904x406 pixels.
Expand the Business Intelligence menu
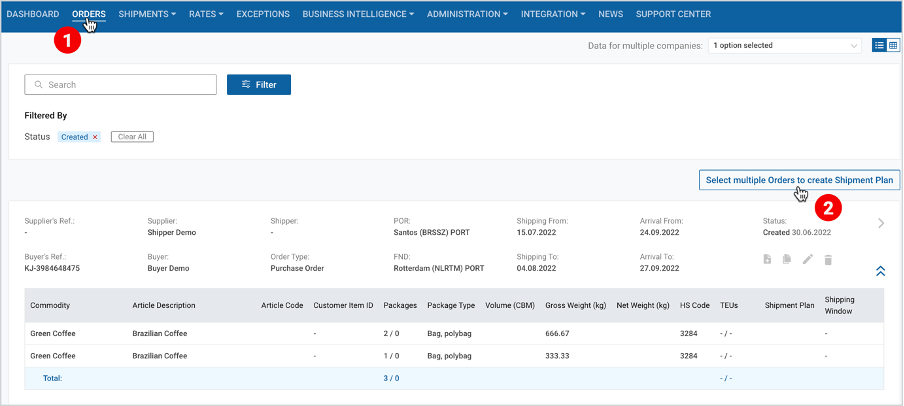tap(358, 14)
